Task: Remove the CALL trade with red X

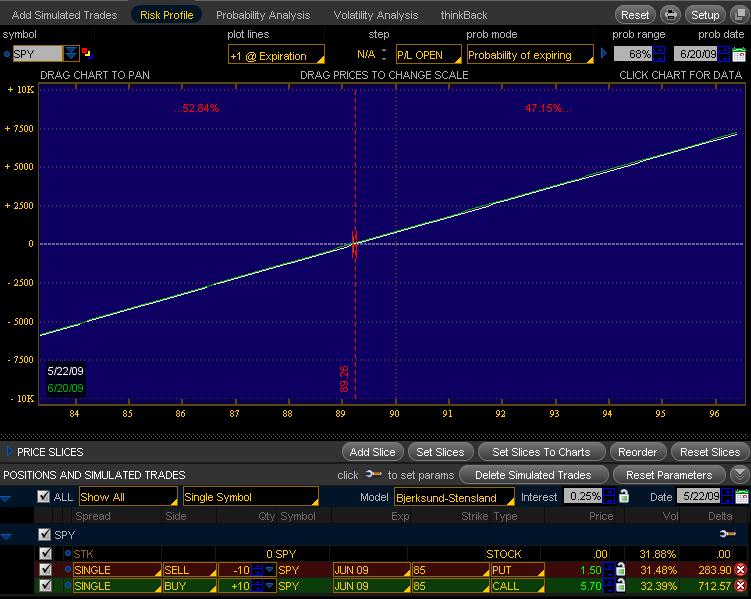Action: (x=740, y=586)
